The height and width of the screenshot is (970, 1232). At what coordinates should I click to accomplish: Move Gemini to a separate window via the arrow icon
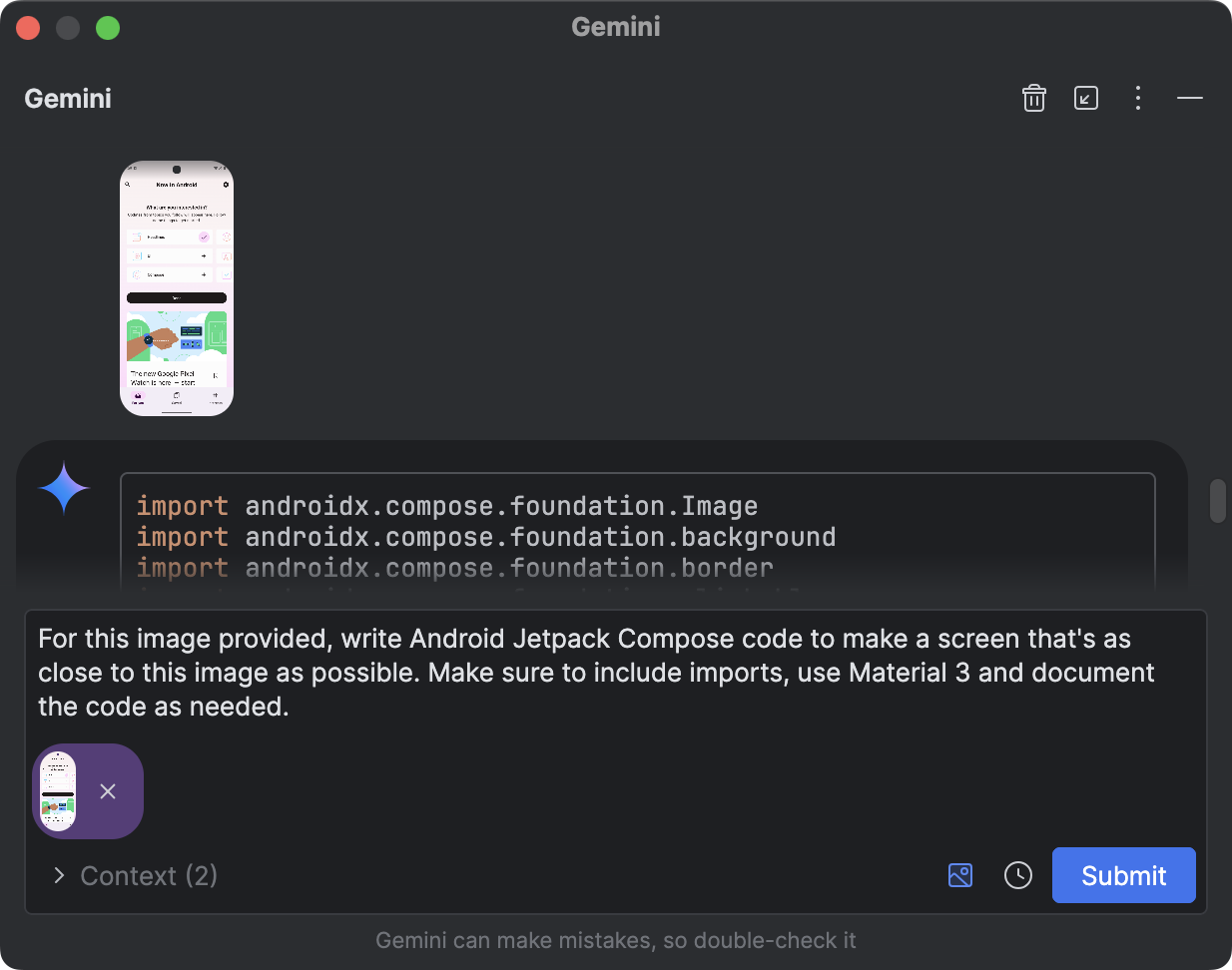pos(1085,98)
